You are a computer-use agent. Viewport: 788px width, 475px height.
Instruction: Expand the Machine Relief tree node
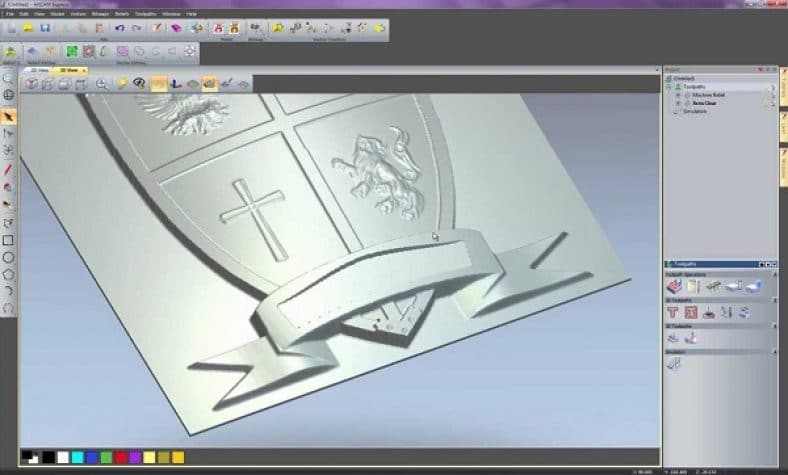[678, 94]
